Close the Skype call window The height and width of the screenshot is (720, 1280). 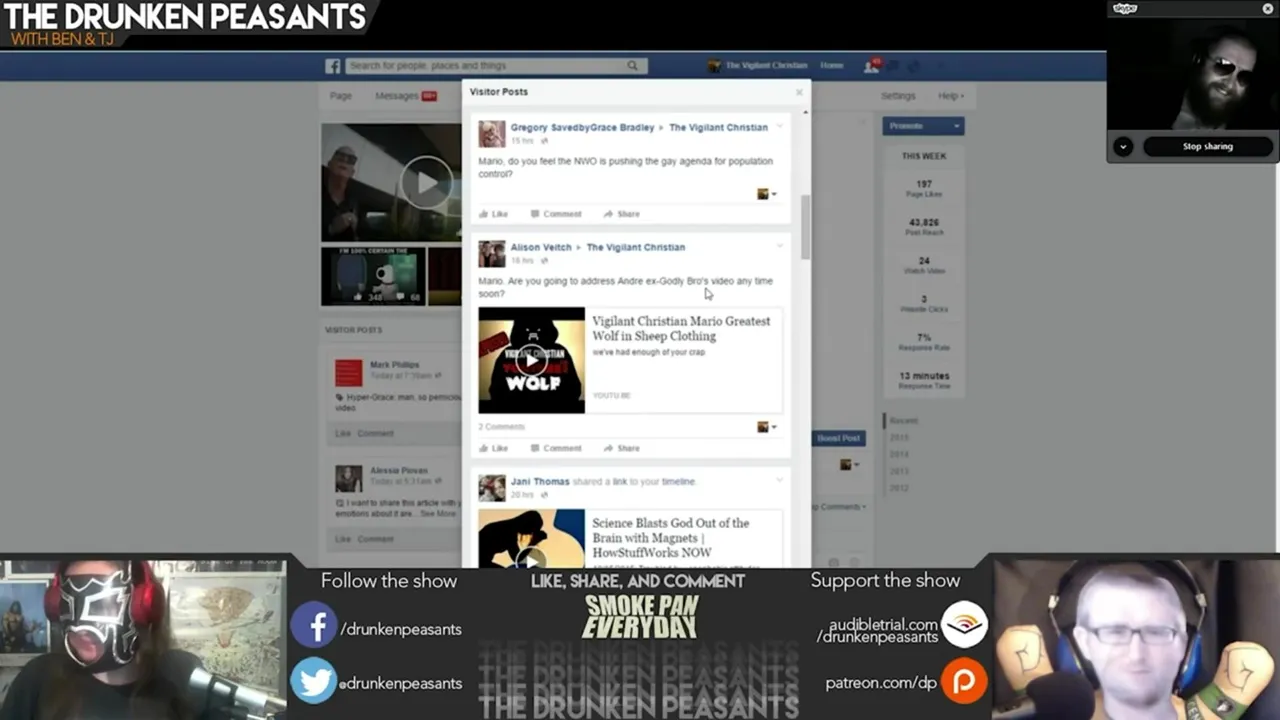click(1268, 9)
